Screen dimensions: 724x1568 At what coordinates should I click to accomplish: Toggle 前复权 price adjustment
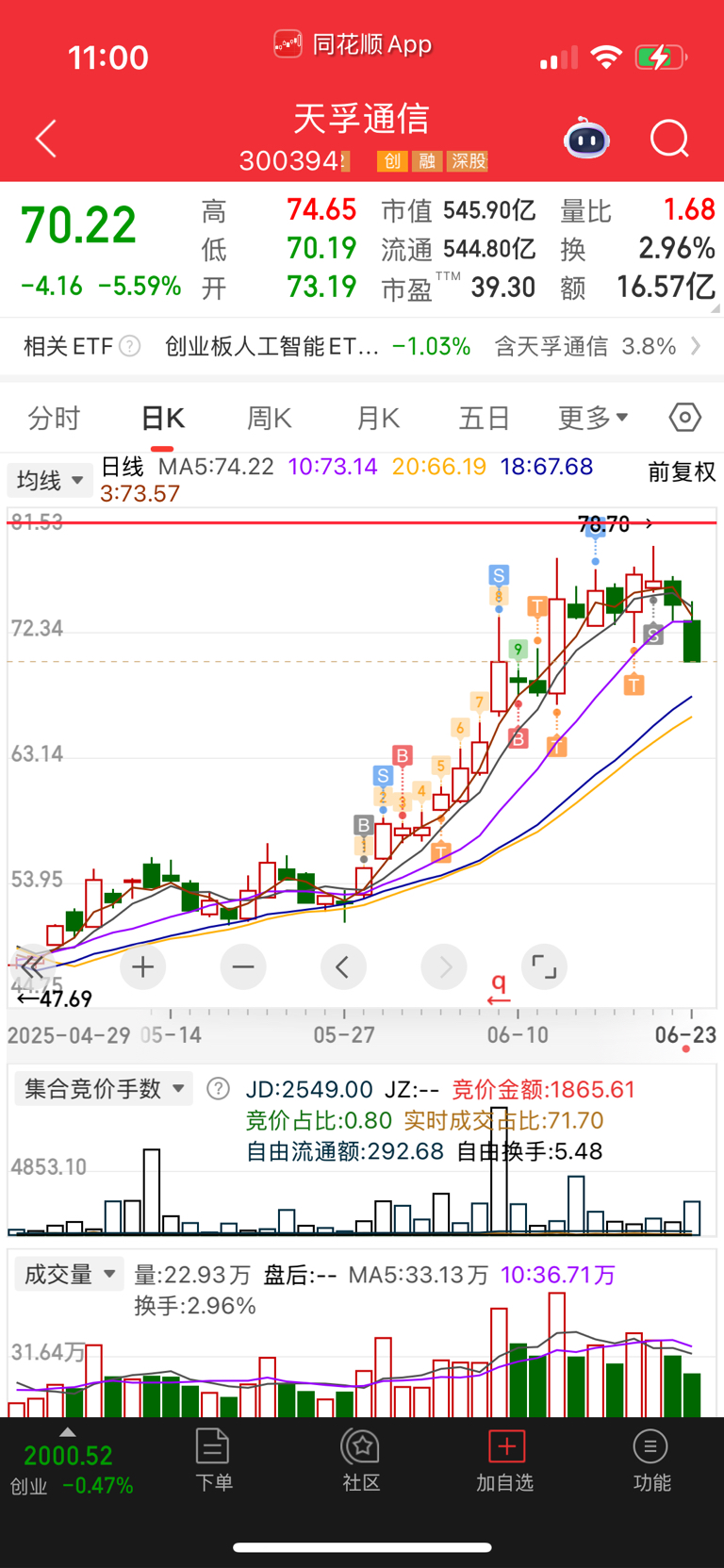coord(682,471)
